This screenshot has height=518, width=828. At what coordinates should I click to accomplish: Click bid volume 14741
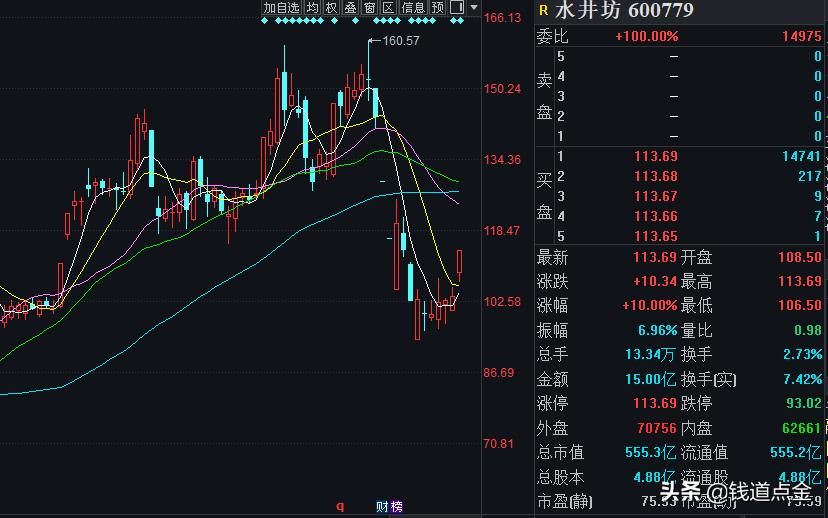click(x=802, y=156)
